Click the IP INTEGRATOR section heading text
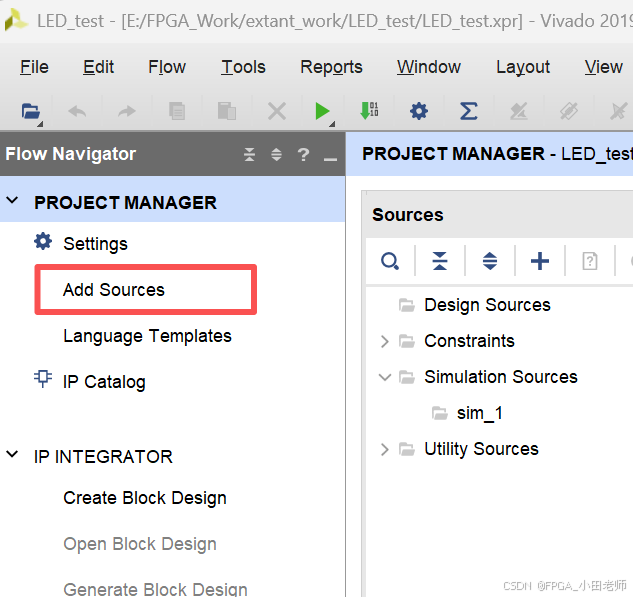 pyautogui.click(x=103, y=457)
